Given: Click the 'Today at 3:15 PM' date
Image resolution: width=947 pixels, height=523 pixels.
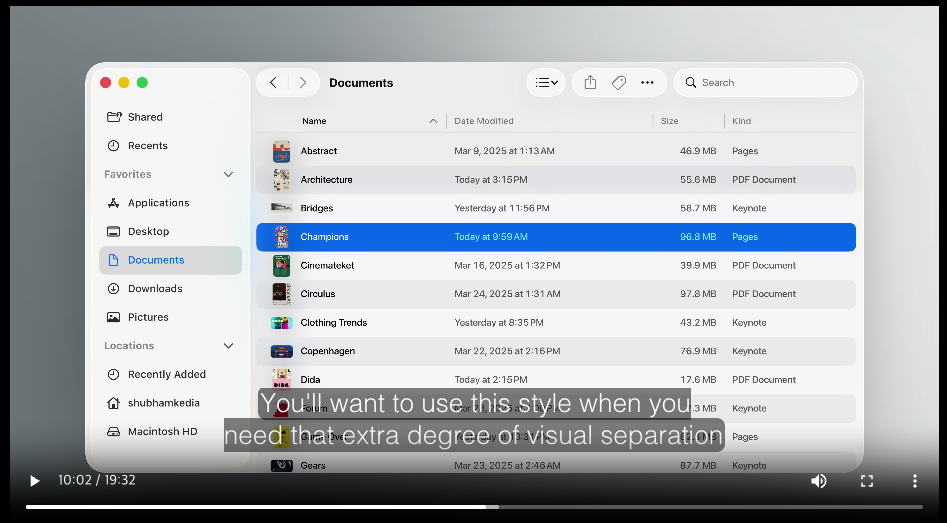Looking at the screenshot, I should point(491,179).
